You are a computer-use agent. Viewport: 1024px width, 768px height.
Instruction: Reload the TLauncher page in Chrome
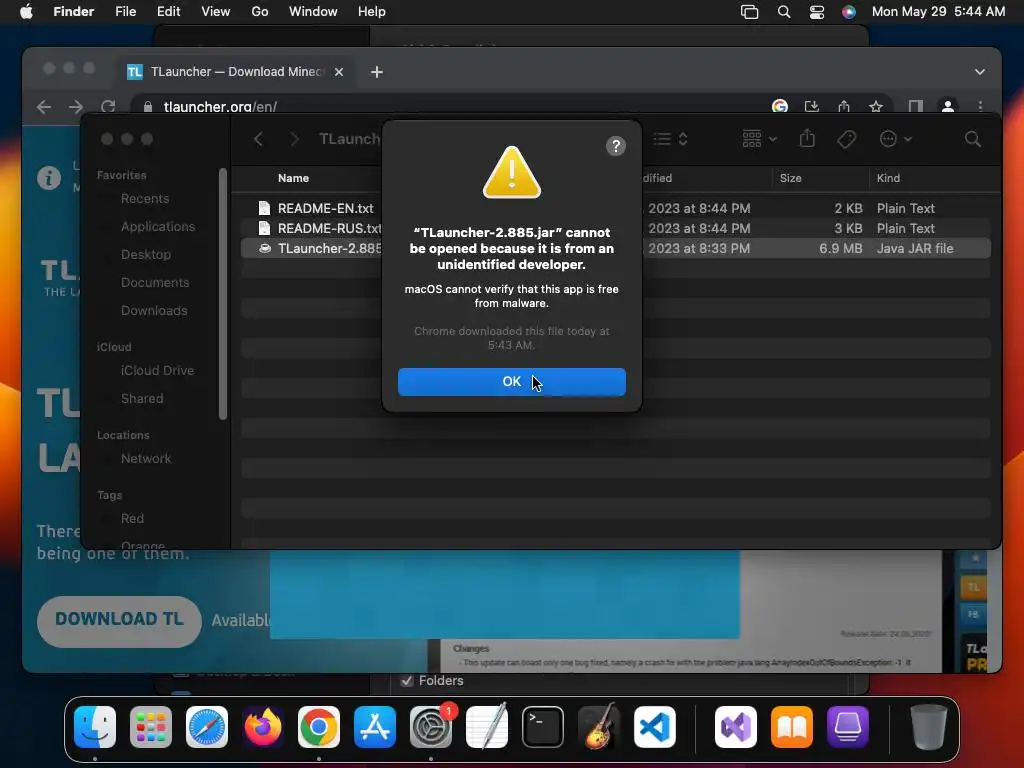pos(108,106)
